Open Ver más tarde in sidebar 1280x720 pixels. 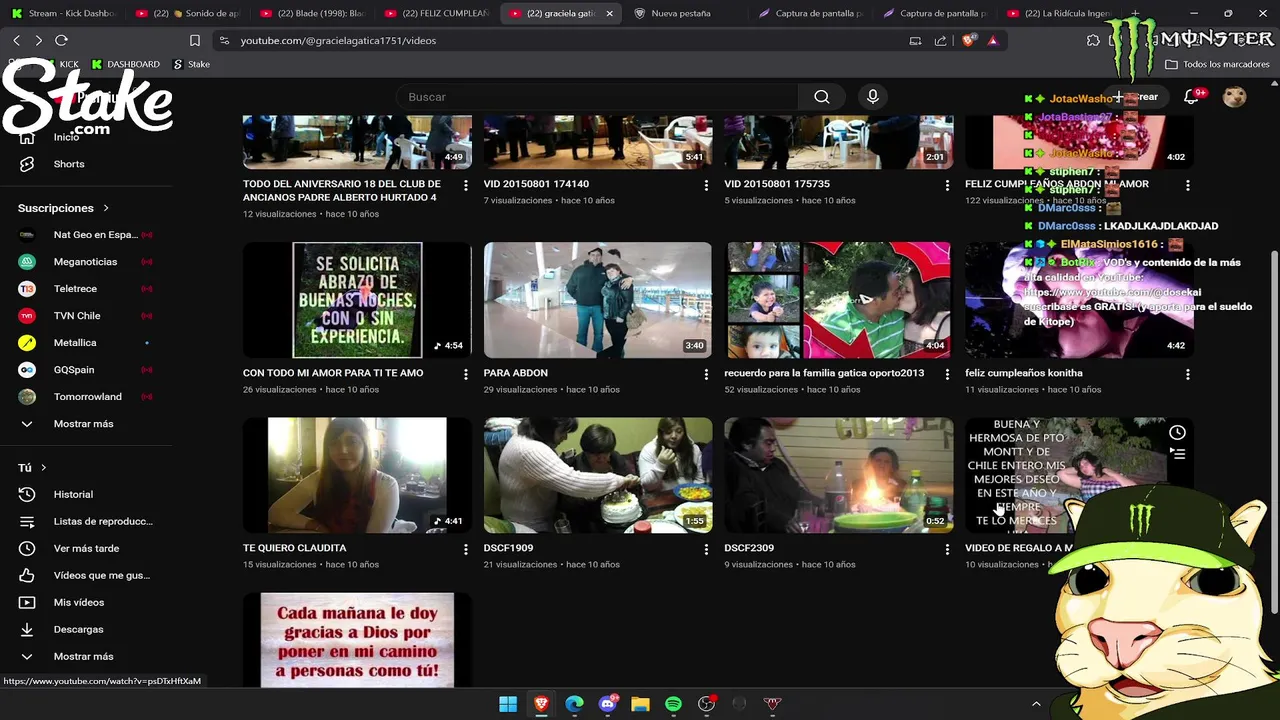[x=86, y=548]
